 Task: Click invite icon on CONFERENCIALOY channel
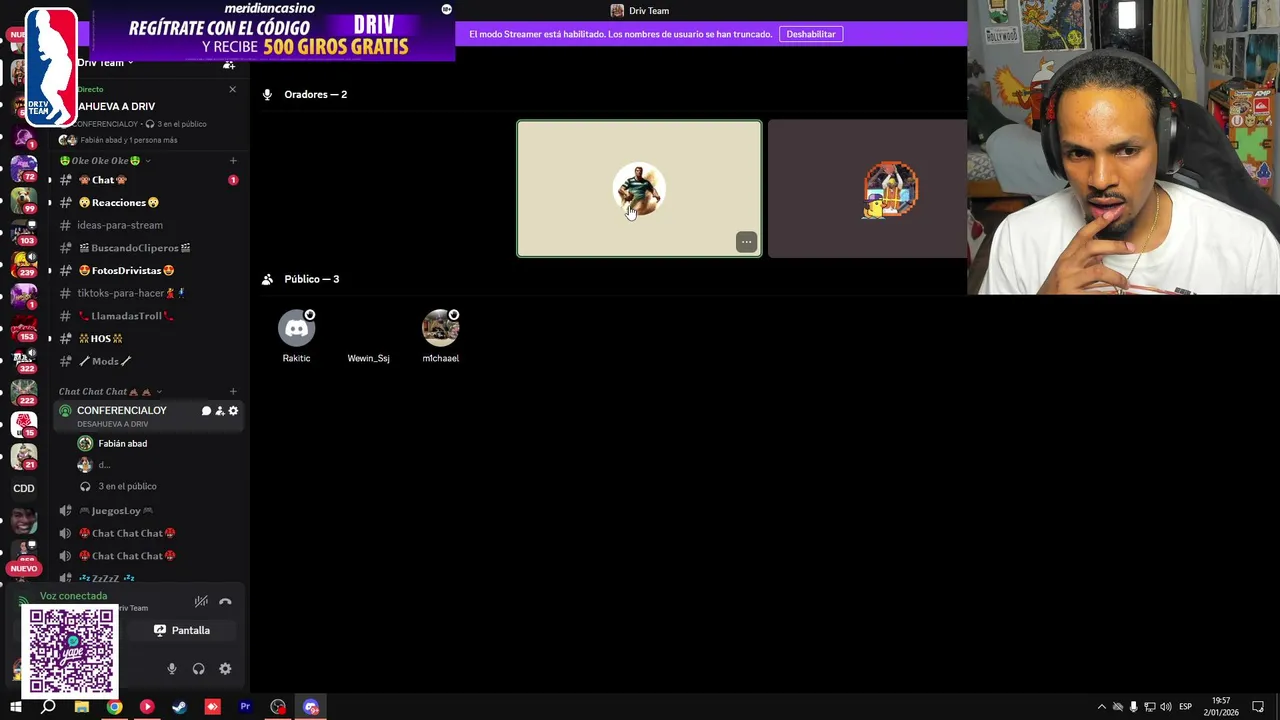point(220,411)
